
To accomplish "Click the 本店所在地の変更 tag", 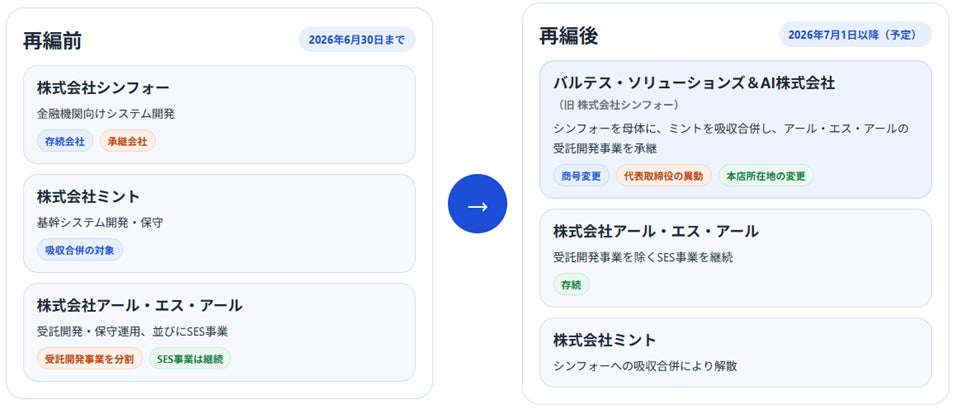I will pos(765,175).
